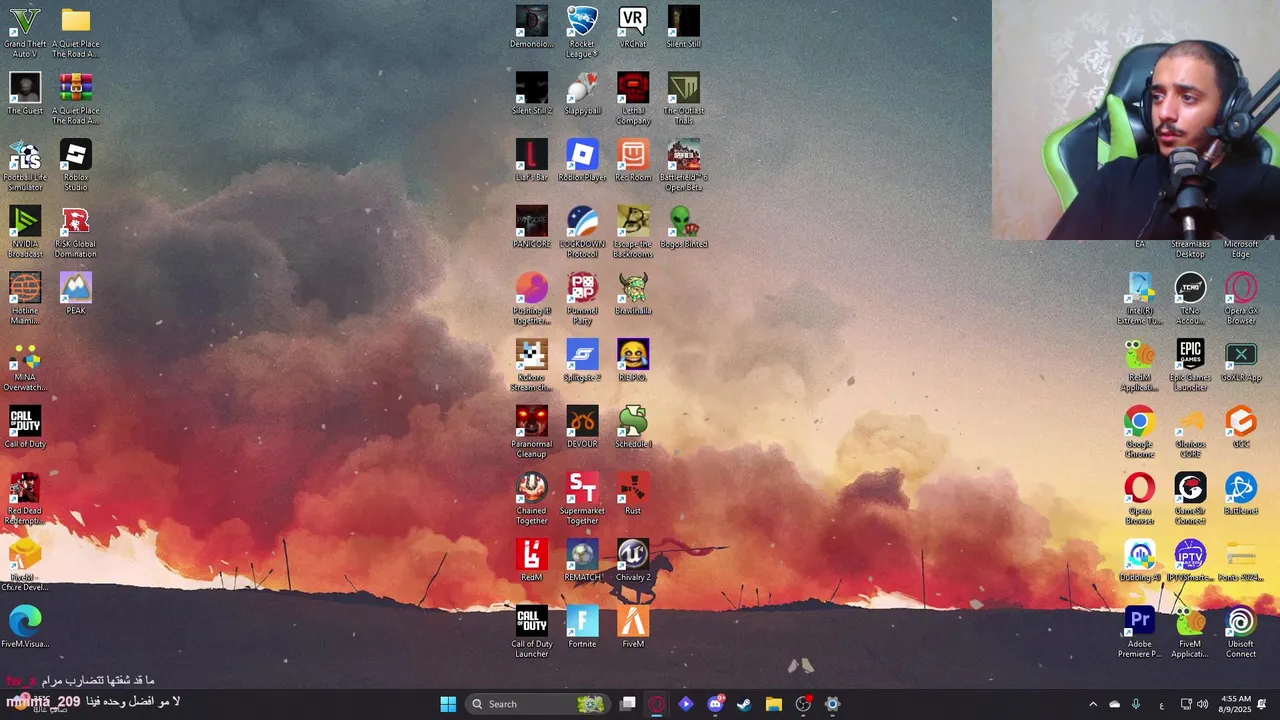1280x720 pixels.
Task: Open Adobe Premiere Pro shortcut
Action: click(1139, 631)
